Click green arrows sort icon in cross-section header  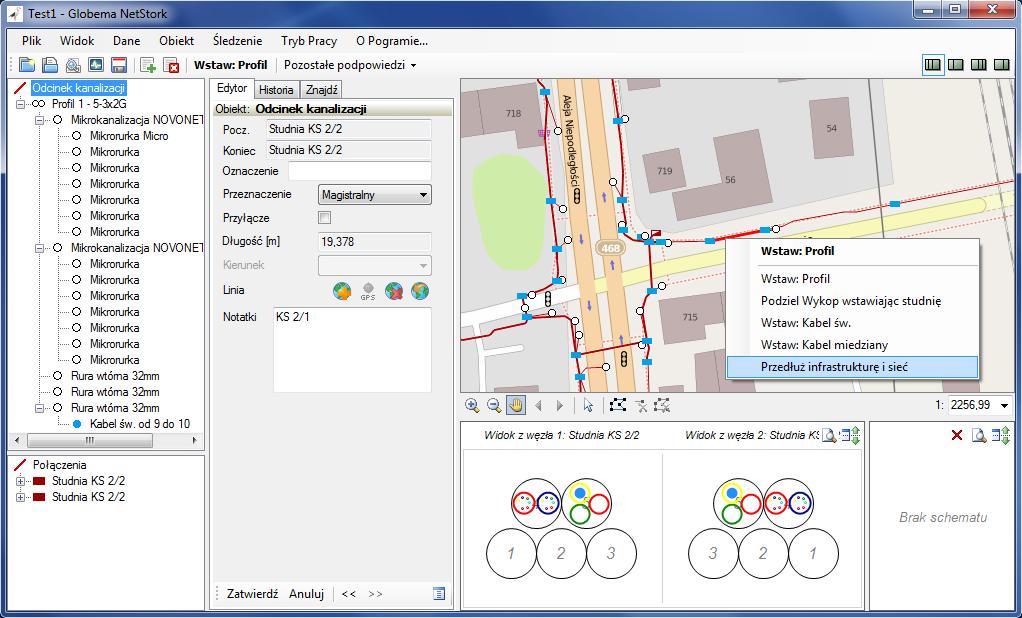[x=851, y=435]
